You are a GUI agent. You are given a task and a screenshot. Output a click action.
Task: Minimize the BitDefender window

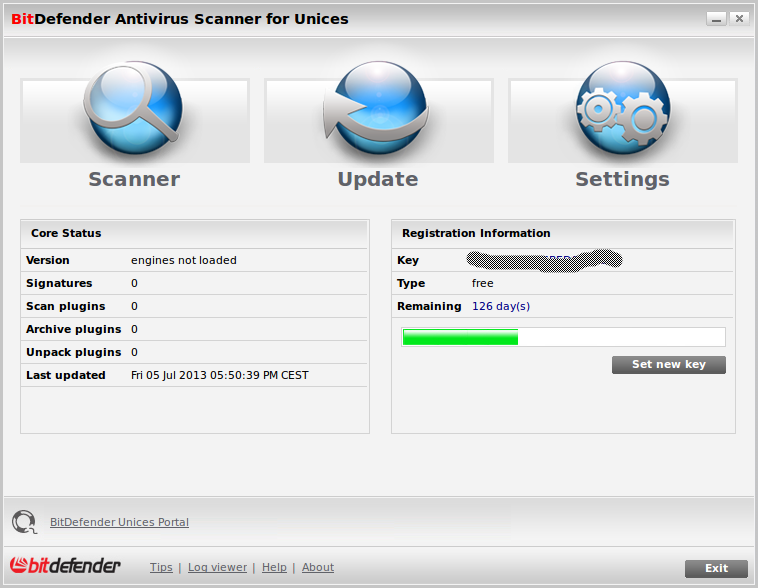pos(716,19)
